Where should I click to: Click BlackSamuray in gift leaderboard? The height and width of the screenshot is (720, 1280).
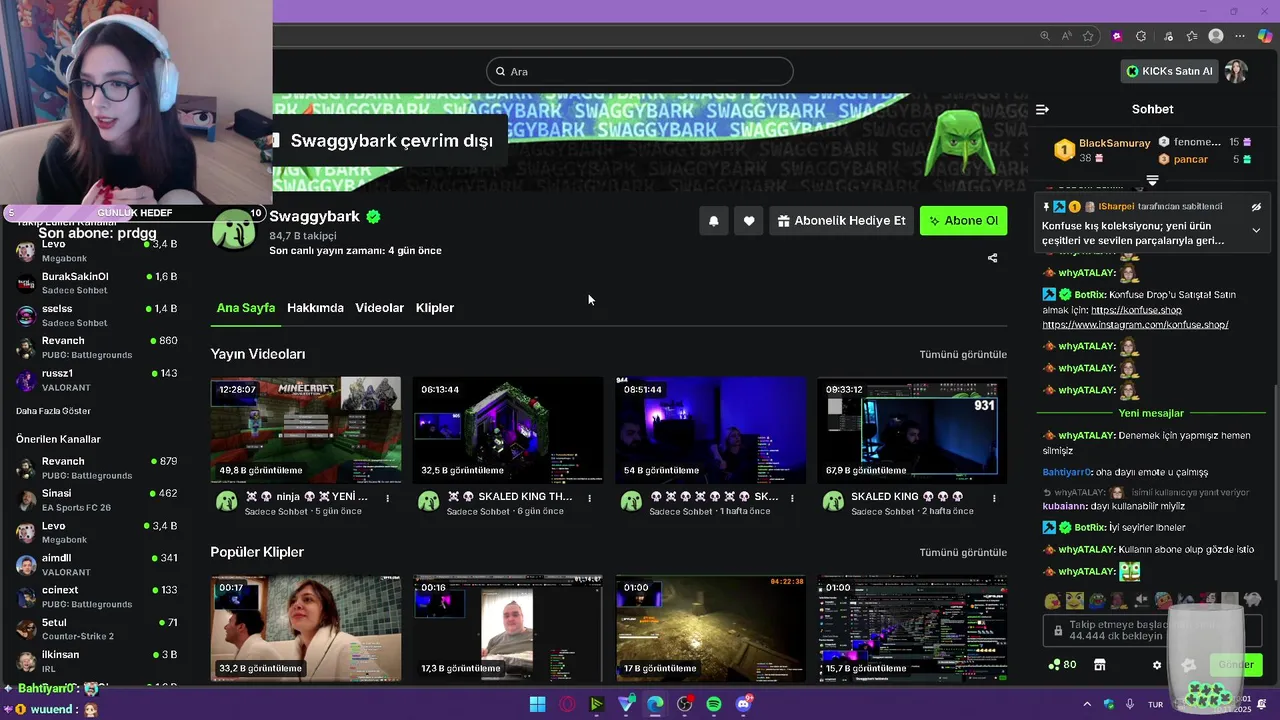click(x=1114, y=143)
